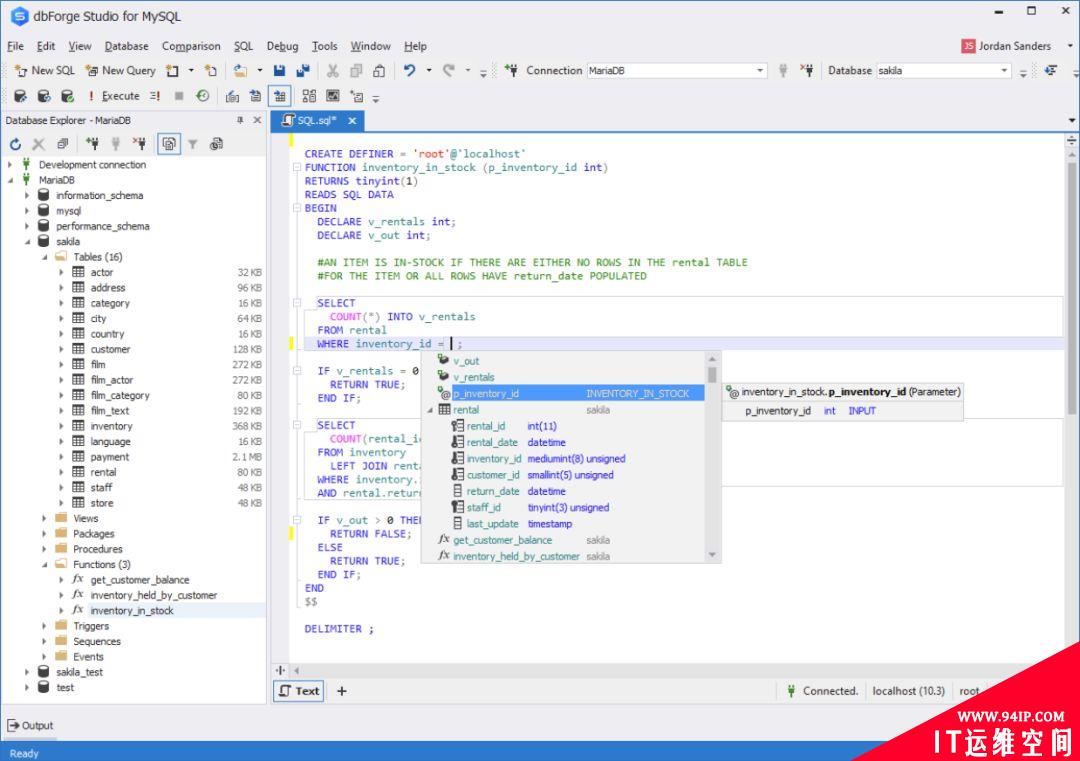Click the Copy icon in the main toolbar
Screen dimensions: 1080x761
click(356, 70)
